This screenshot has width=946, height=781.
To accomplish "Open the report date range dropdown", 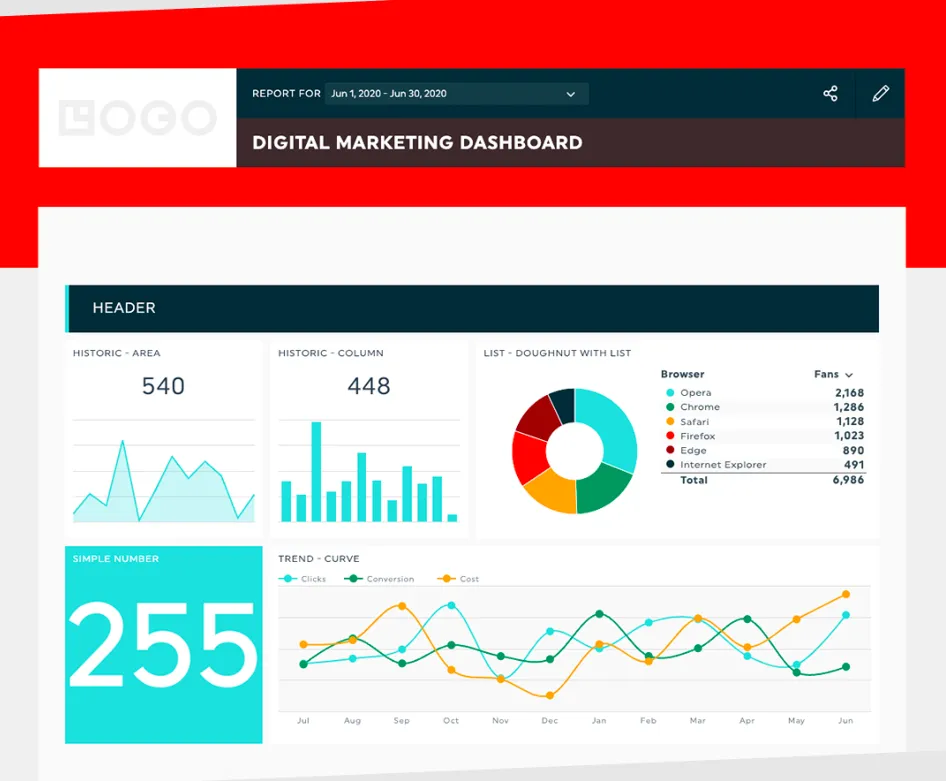I will coord(456,94).
